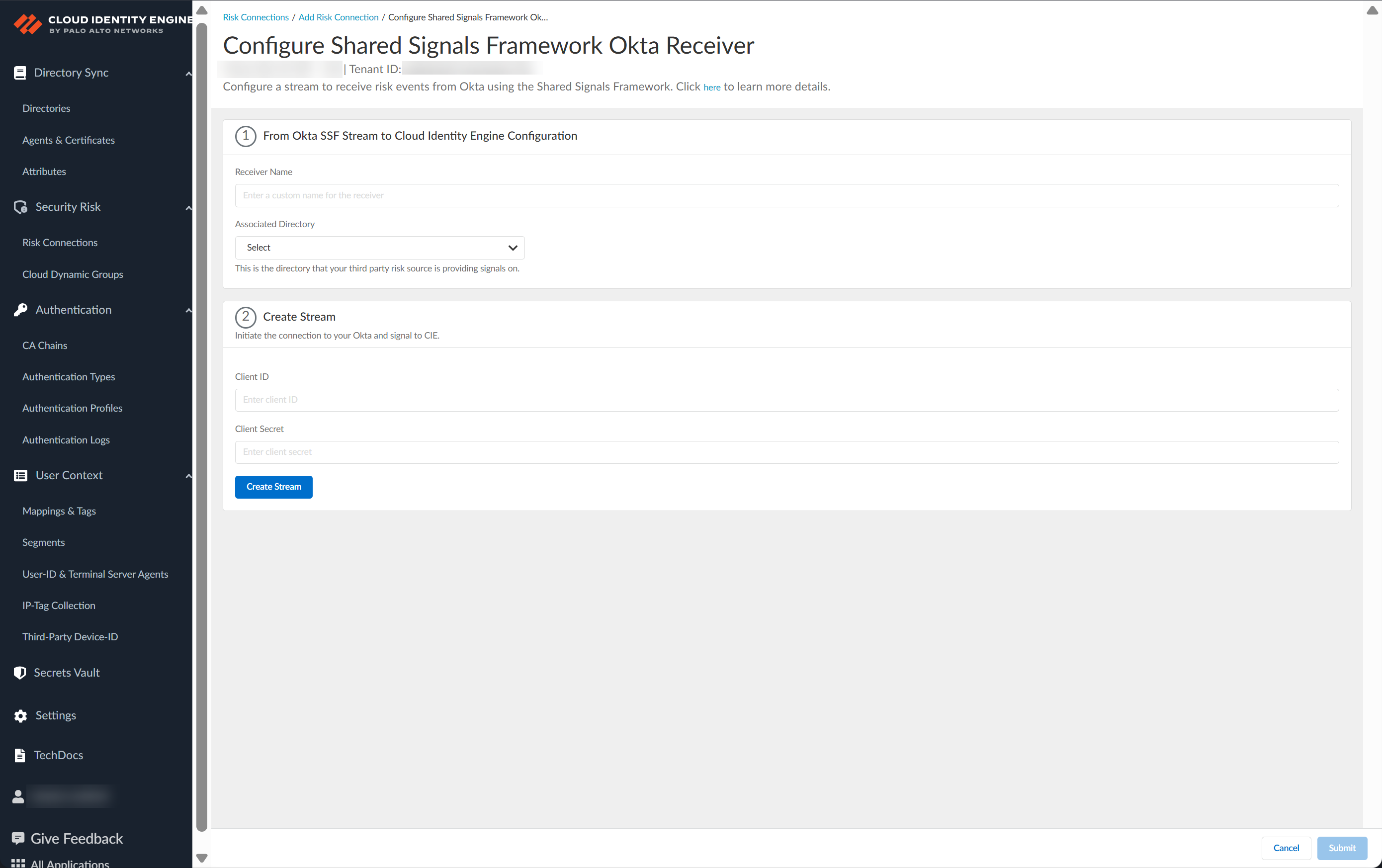Click the User Context list icon
1382x868 pixels.
point(21,475)
